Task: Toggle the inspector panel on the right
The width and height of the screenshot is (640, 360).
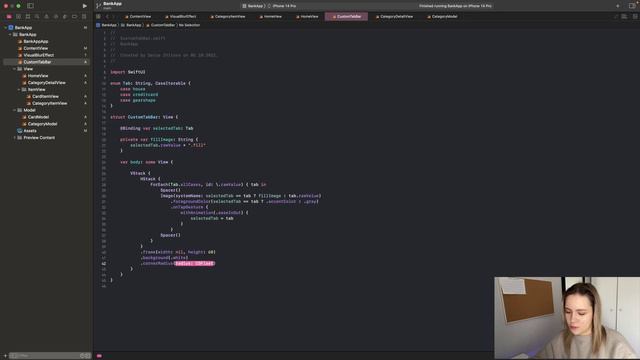Action: click(x=633, y=6)
